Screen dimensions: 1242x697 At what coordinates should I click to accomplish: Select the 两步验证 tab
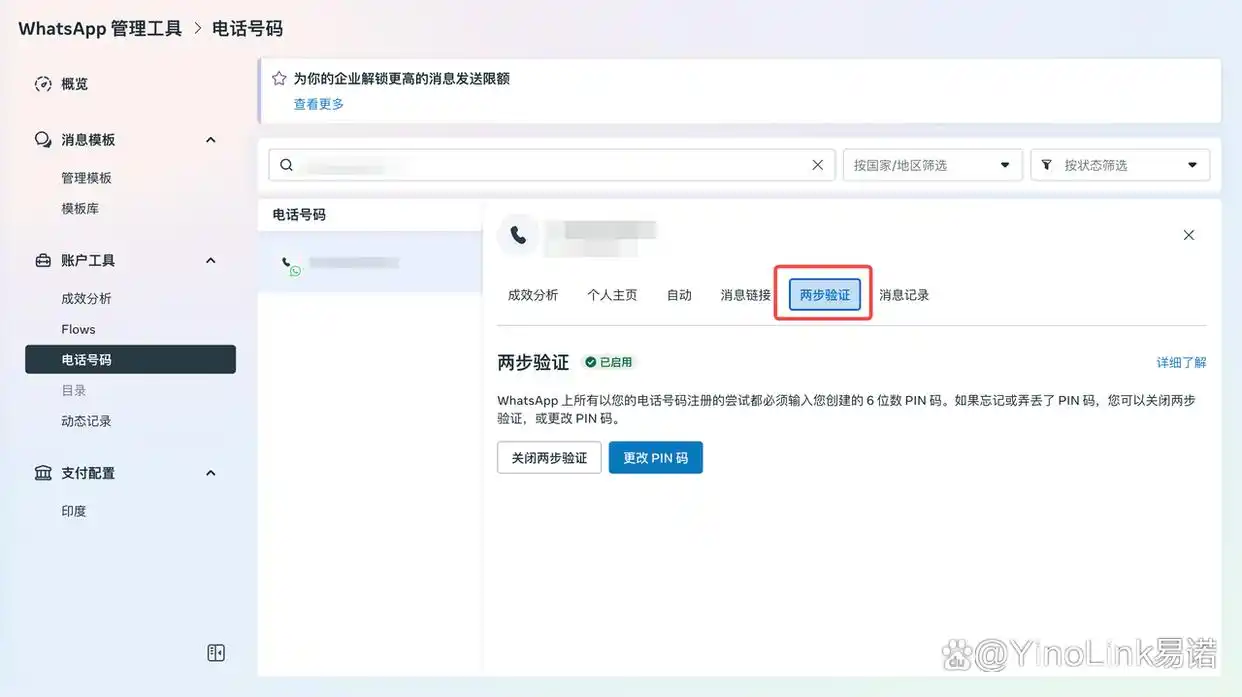(x=825, y=295)
